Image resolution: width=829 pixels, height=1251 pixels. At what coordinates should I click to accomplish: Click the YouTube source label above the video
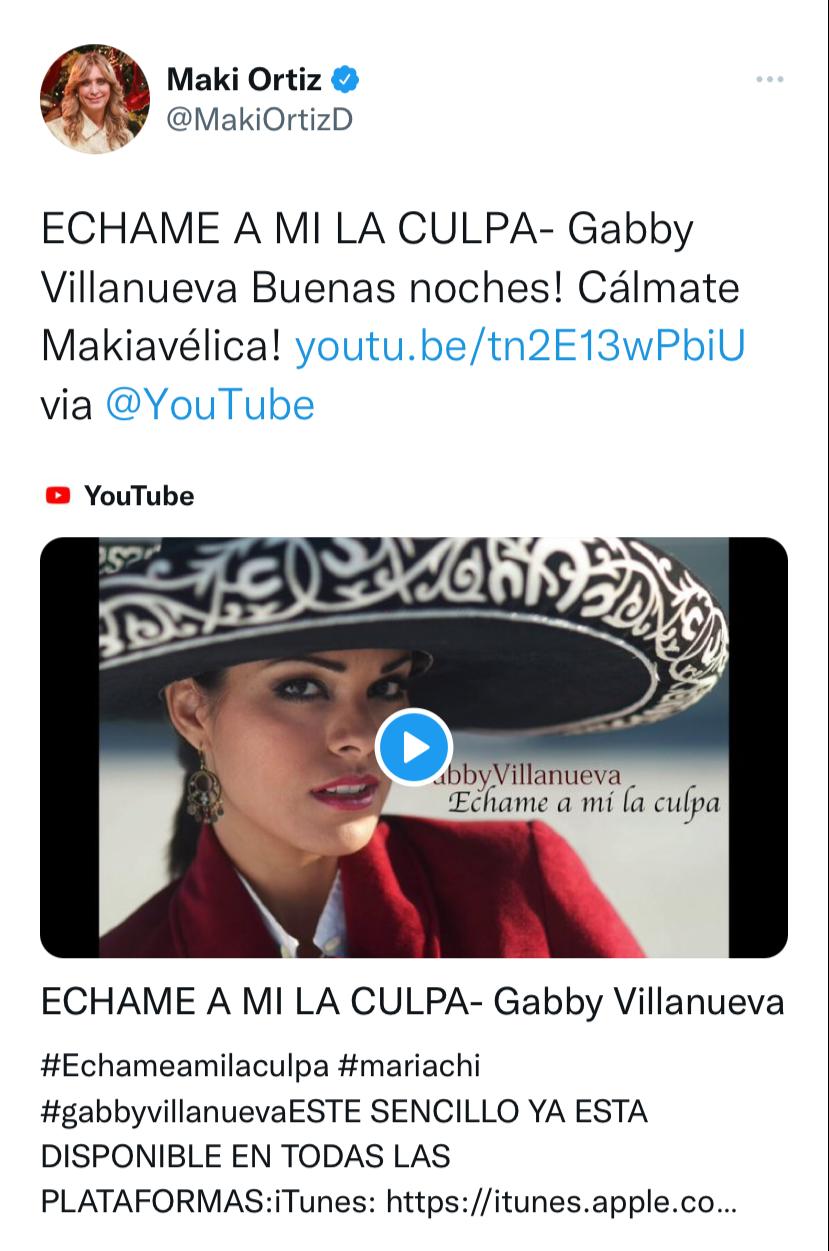139,495
